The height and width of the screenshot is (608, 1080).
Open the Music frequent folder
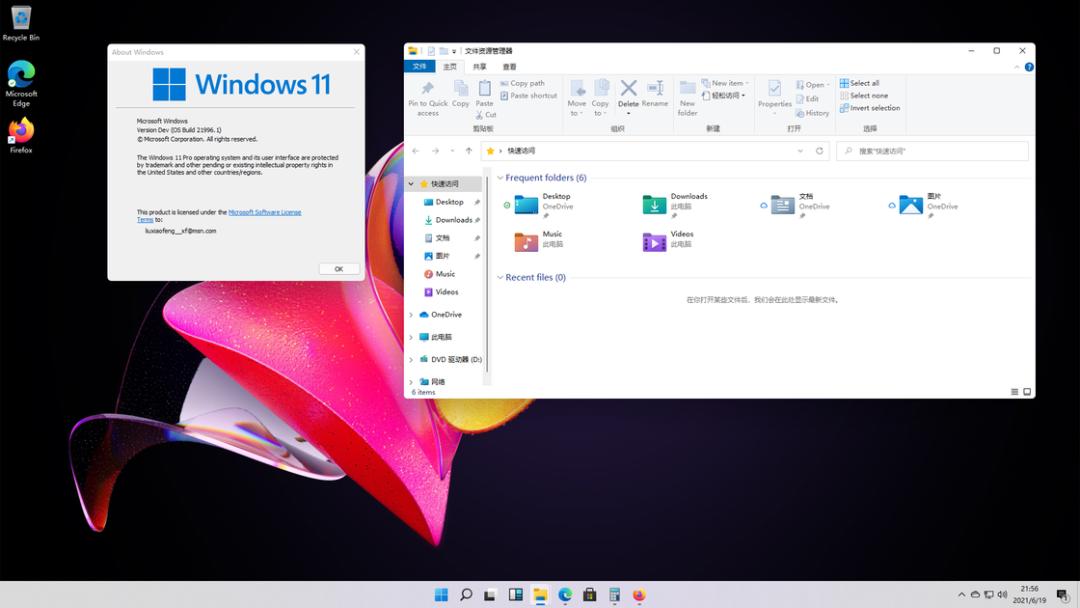point(539,240)
